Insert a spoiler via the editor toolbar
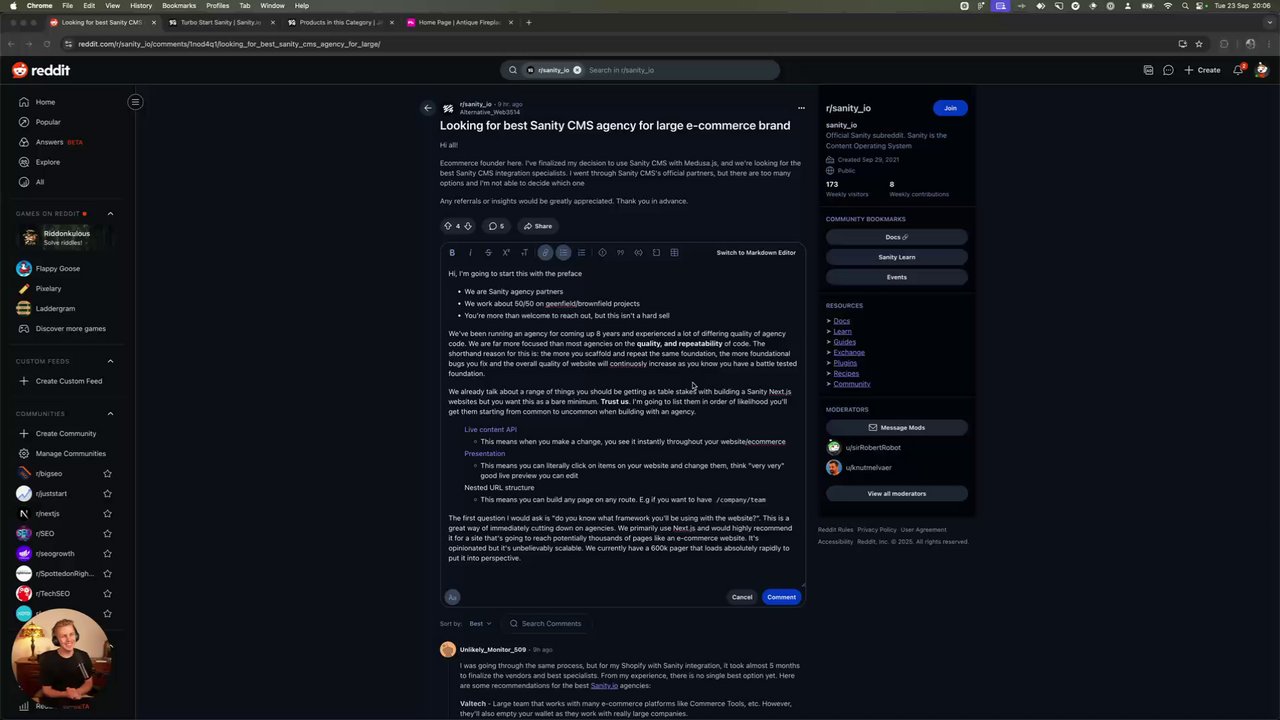The image size is (1280, 720). click(602, 253)
